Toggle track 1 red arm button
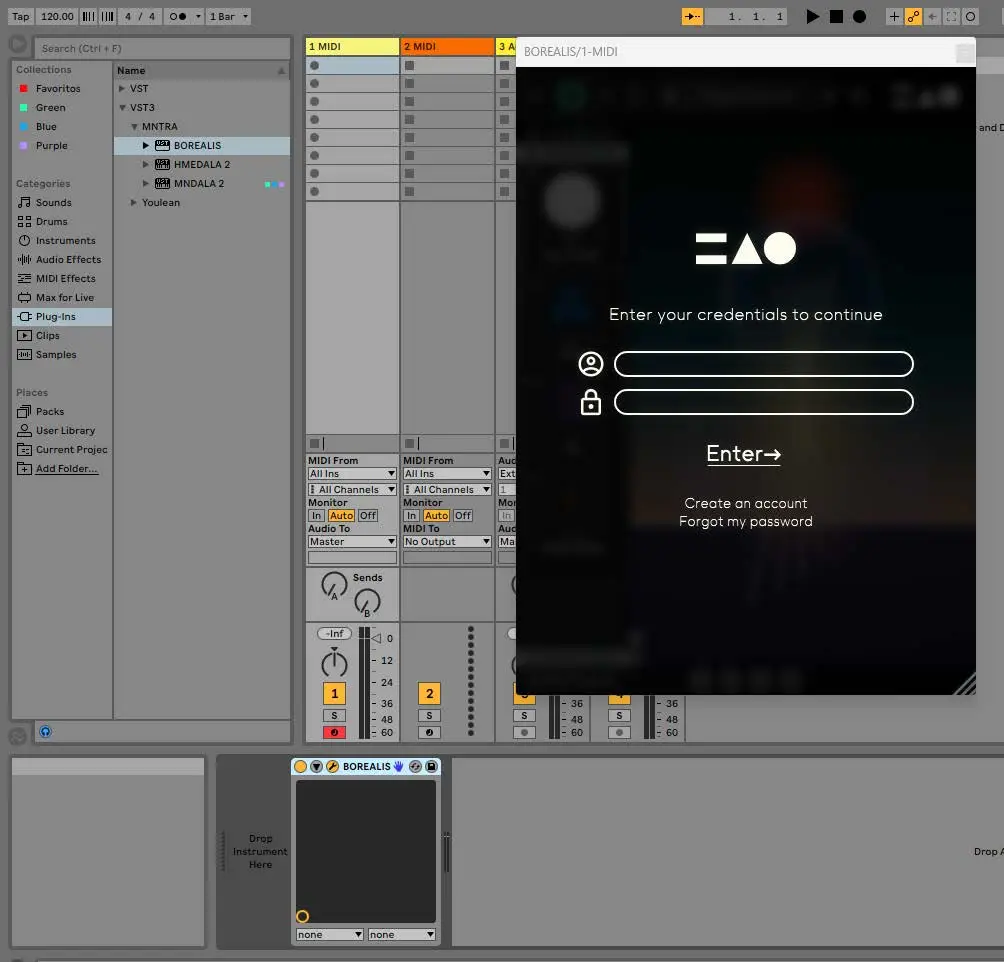The image size is (1004, 962). click(334, 733)
